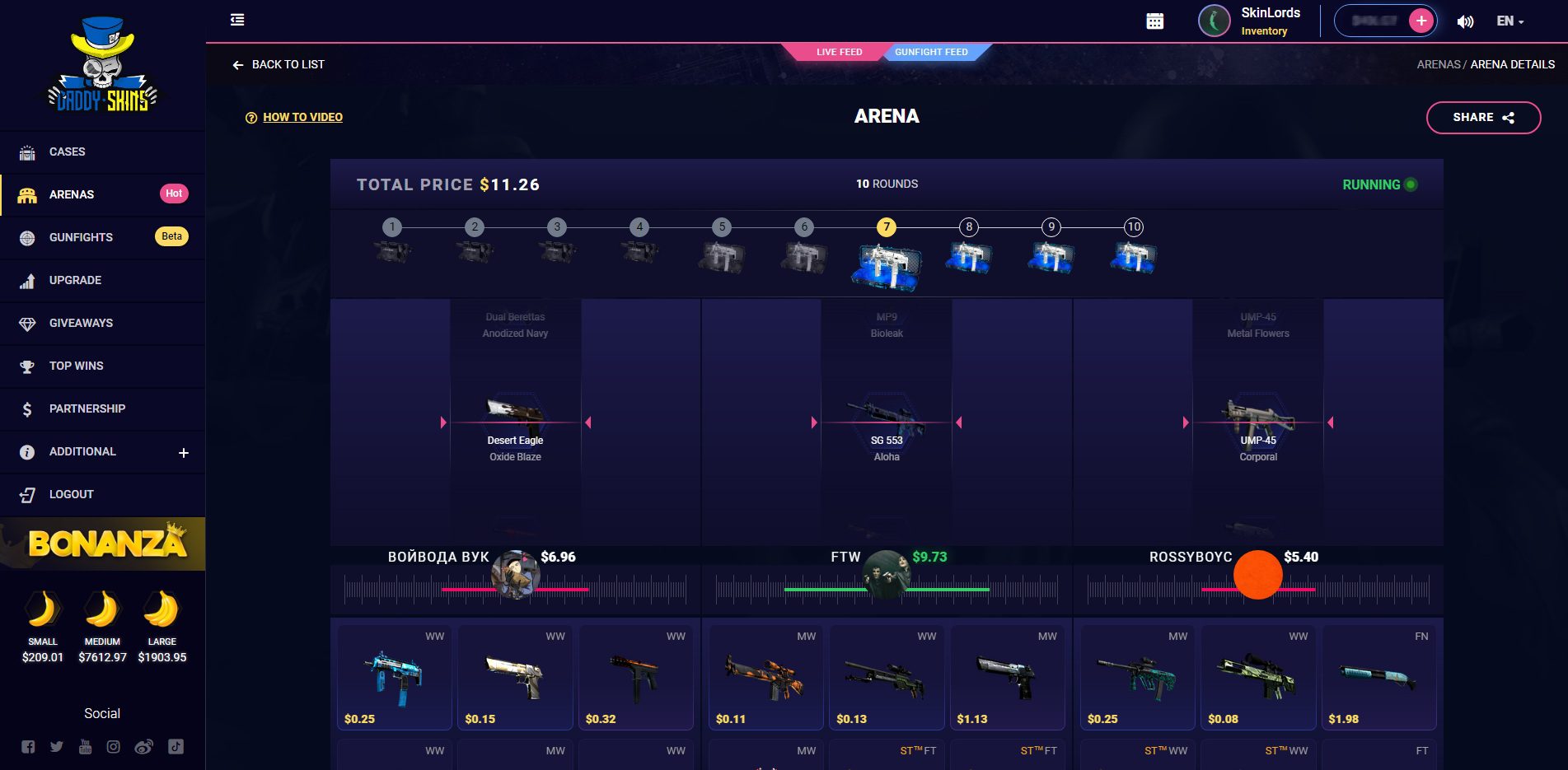Screen dimensions: 1568x770
Task: Open the calendar daily bonus icon
Action: pyautogui.click(x=1155, y=21)
